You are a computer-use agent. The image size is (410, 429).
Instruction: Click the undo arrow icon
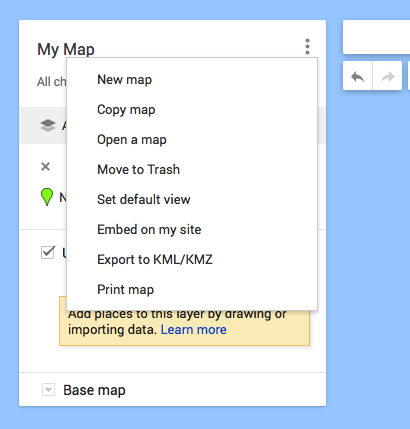point(357,76)
